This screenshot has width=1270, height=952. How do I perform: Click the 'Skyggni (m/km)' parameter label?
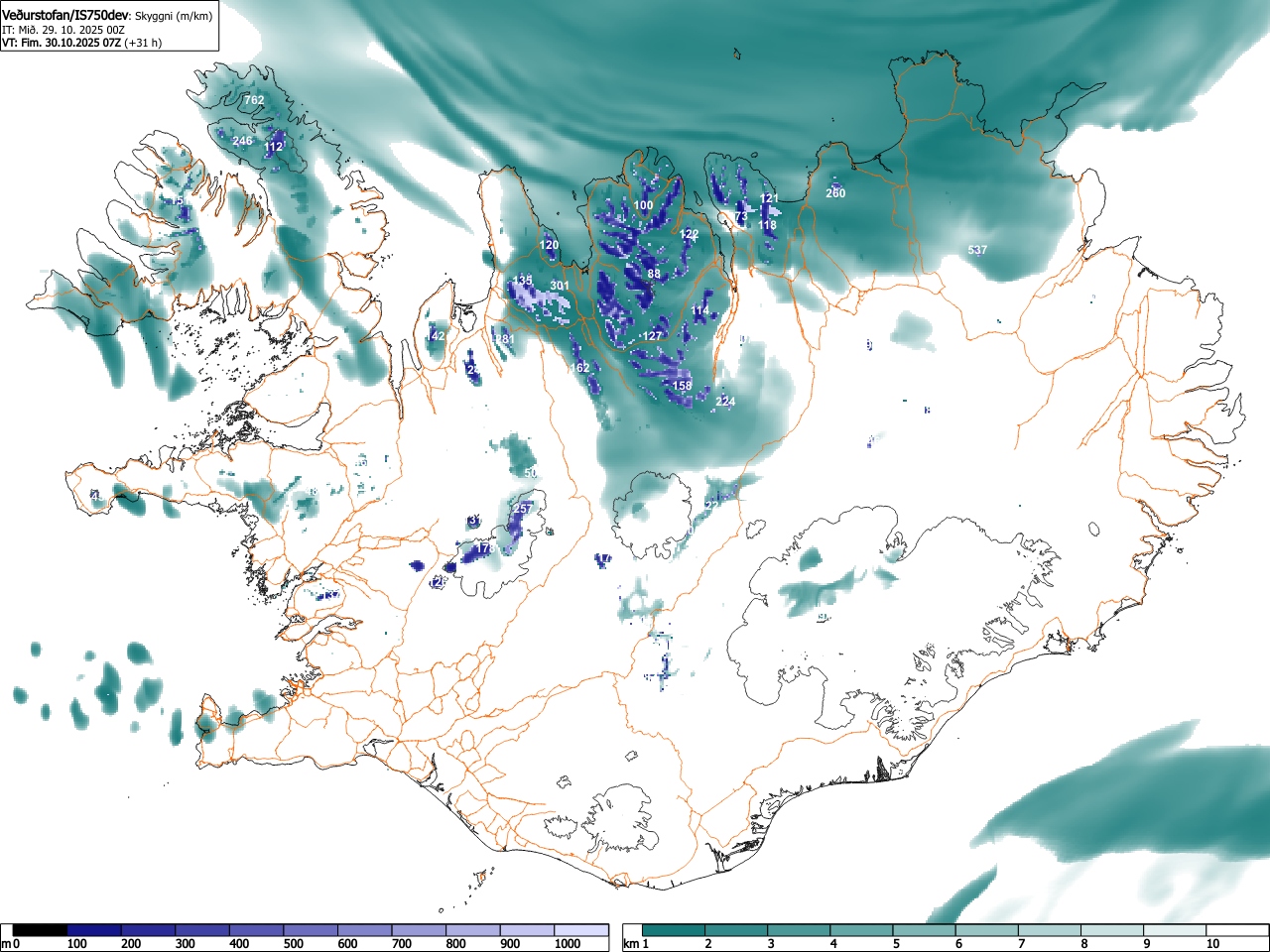(x=174, y=16)
